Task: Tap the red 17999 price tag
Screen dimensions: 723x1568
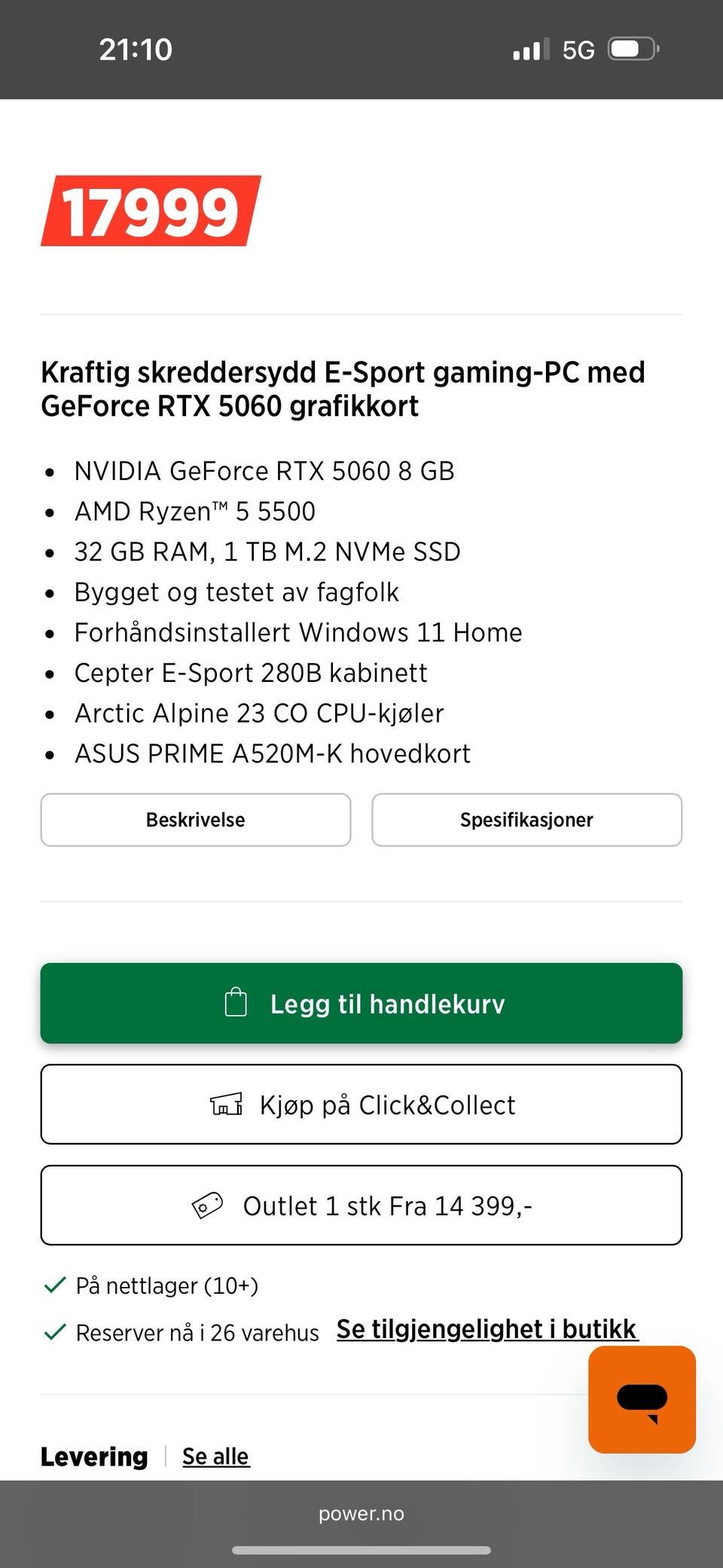Action: [151, 211]
